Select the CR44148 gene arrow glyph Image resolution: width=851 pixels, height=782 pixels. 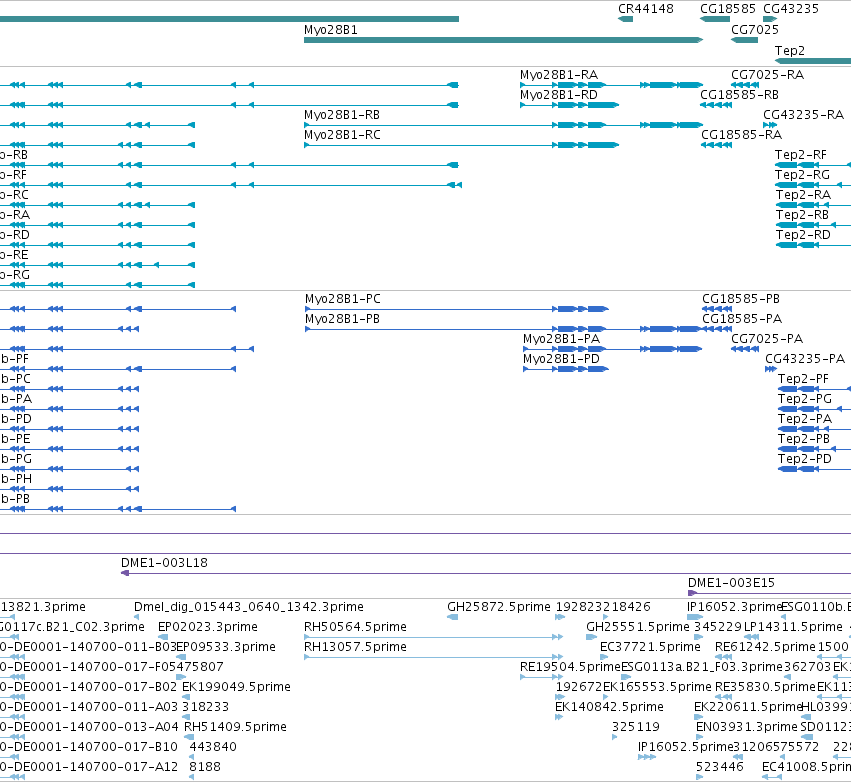(x=625, y=19)
